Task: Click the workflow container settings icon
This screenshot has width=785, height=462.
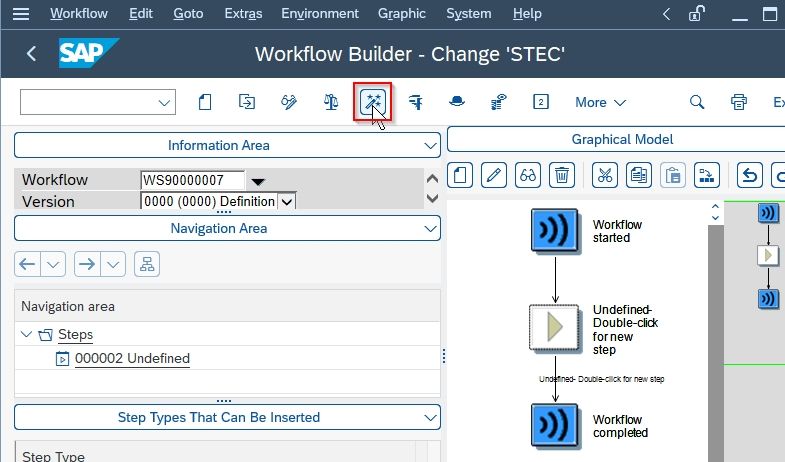Action: tap(499, 102)
